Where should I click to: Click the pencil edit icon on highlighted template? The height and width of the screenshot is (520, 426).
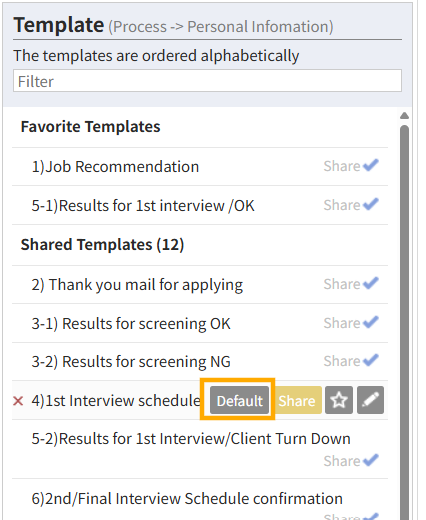coord(370,400)
